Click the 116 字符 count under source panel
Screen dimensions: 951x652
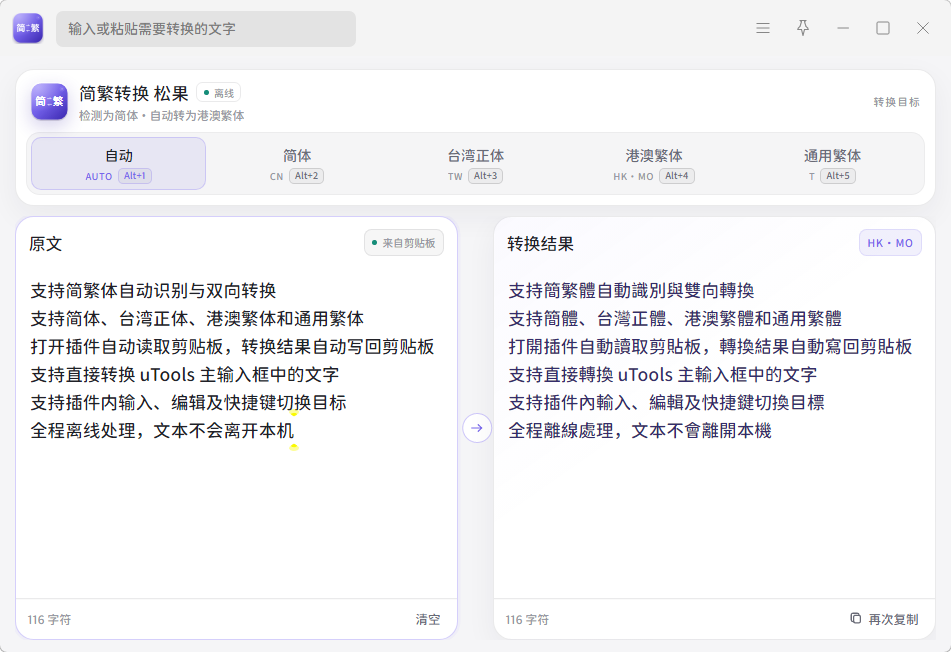49,620
